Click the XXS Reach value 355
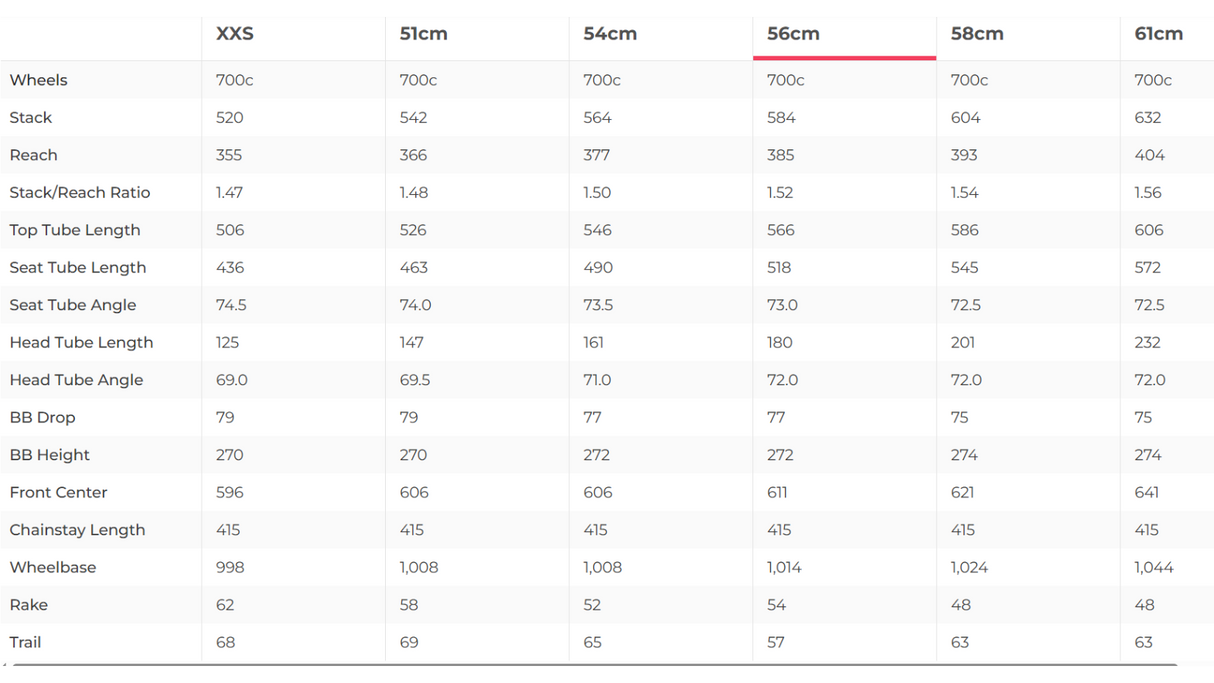The width and height of the screenshot is (1214, 683). 229,155
